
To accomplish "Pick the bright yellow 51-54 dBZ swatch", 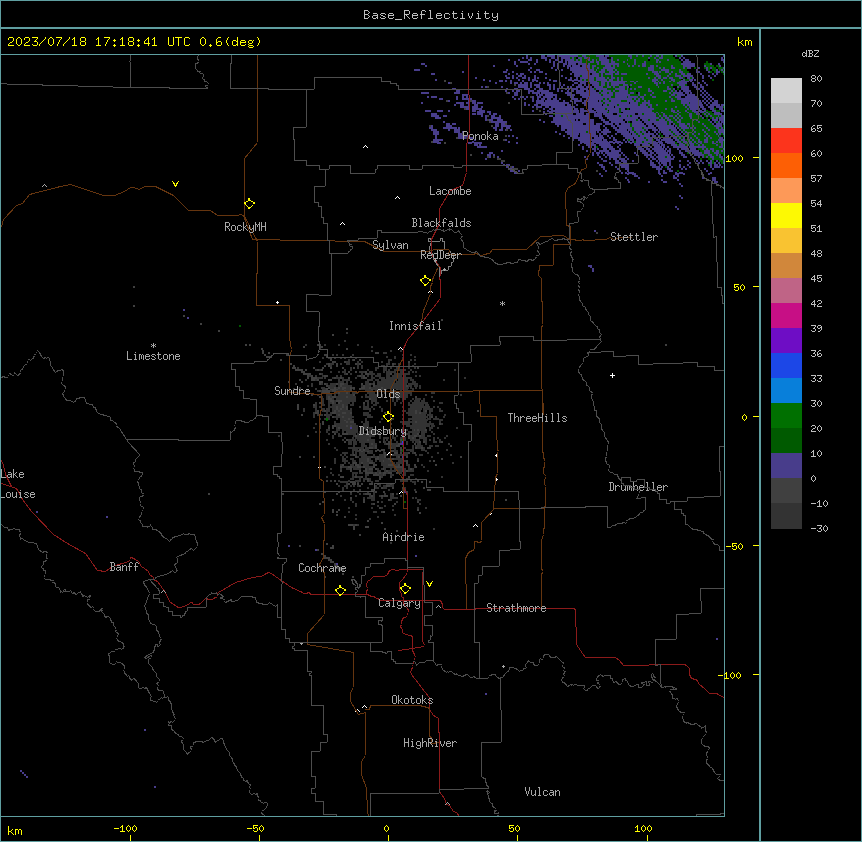I will tap(786, 216).
